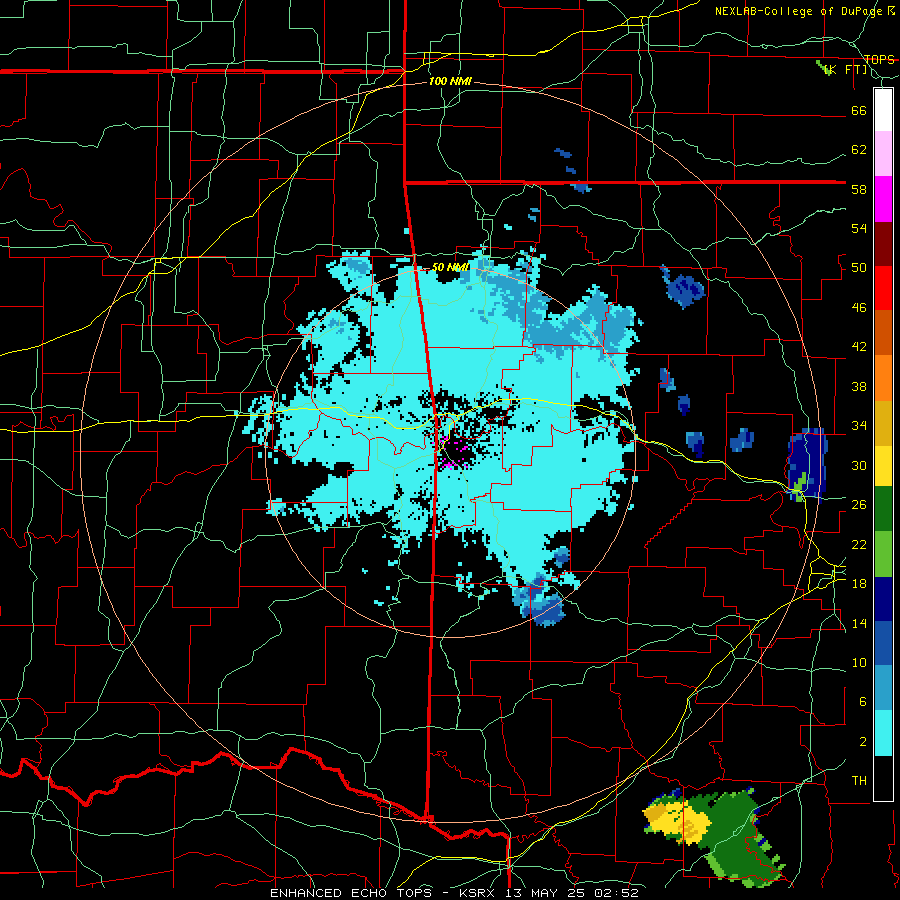
Task: Click the 62 label on the legend
Action: point(859,150)
